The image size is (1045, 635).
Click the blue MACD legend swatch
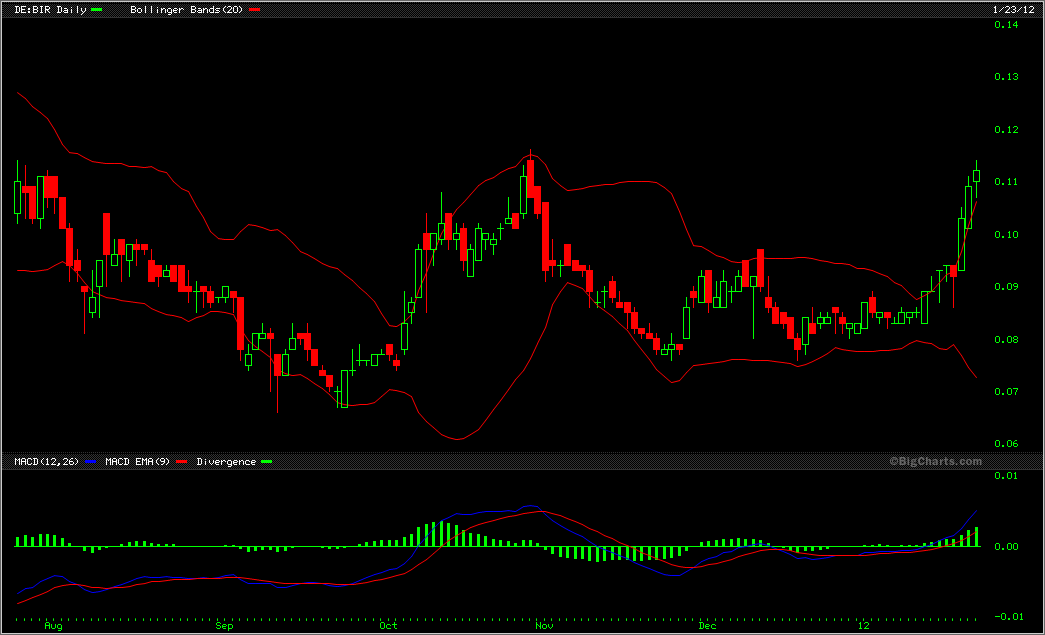91,462
